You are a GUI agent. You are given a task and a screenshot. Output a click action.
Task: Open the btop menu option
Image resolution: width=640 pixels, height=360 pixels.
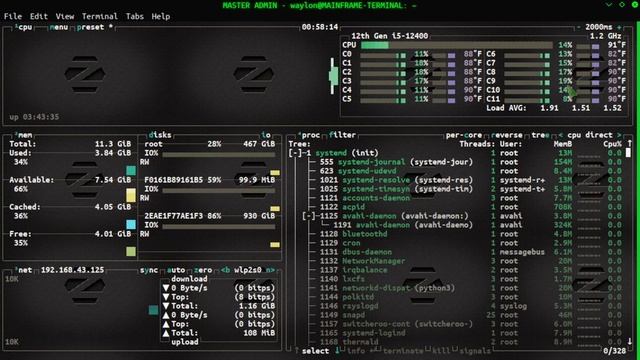click(59, 27)
